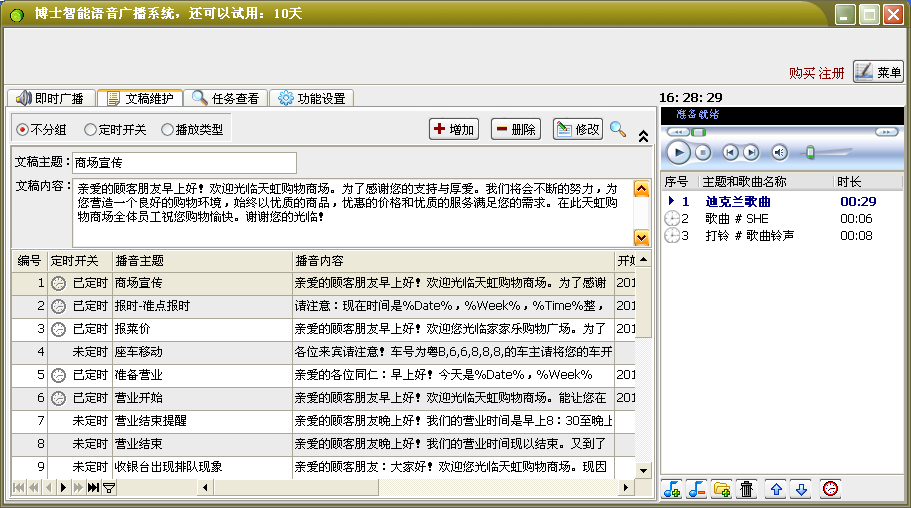
Task: Select the 播放类型 grouping radio option
Action: point(192,130)
